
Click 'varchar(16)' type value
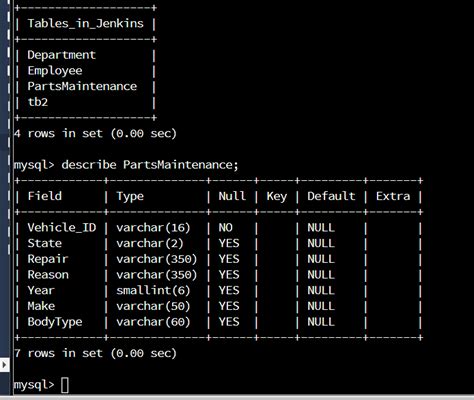pyautogui.click(x=153, y=228)
